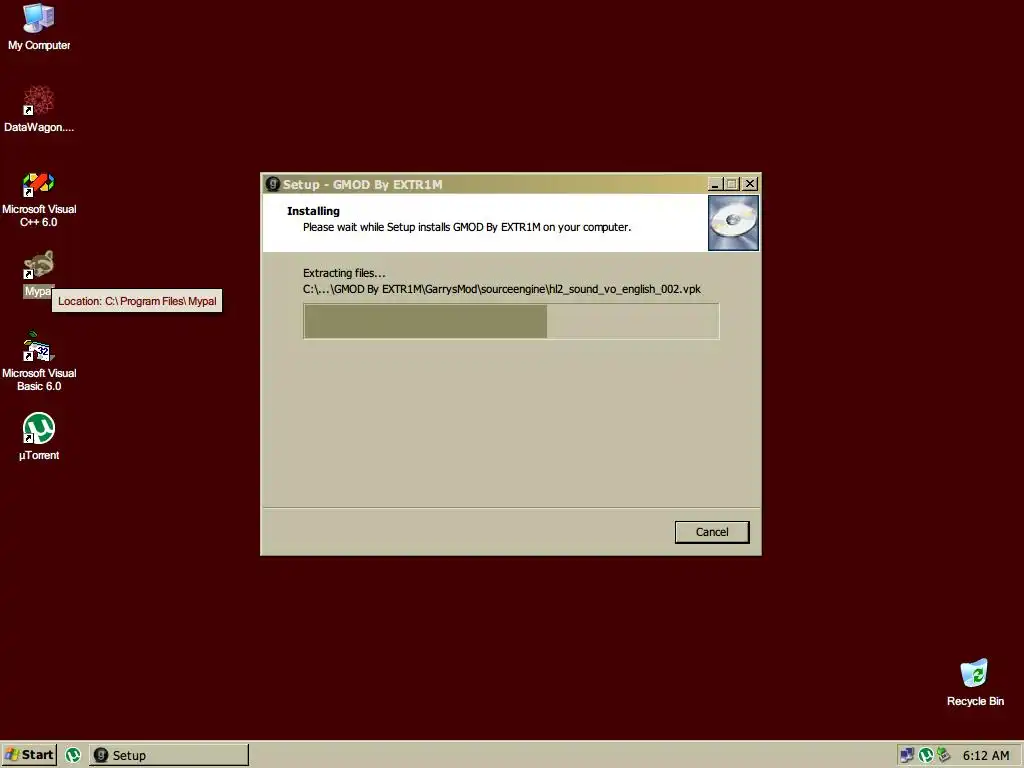Click the setup title bar 'g' icon
Viewport: 1024px width, 768px height.
[273, 184]
